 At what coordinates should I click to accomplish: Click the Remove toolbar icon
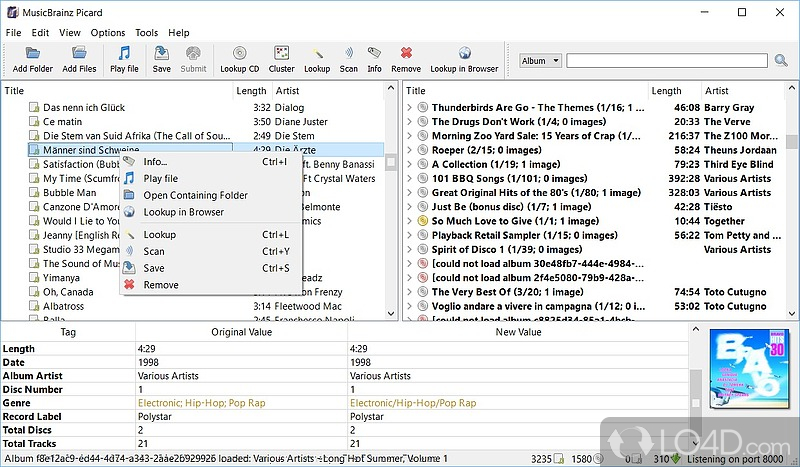pyautogui.click(x=406, y=53)
